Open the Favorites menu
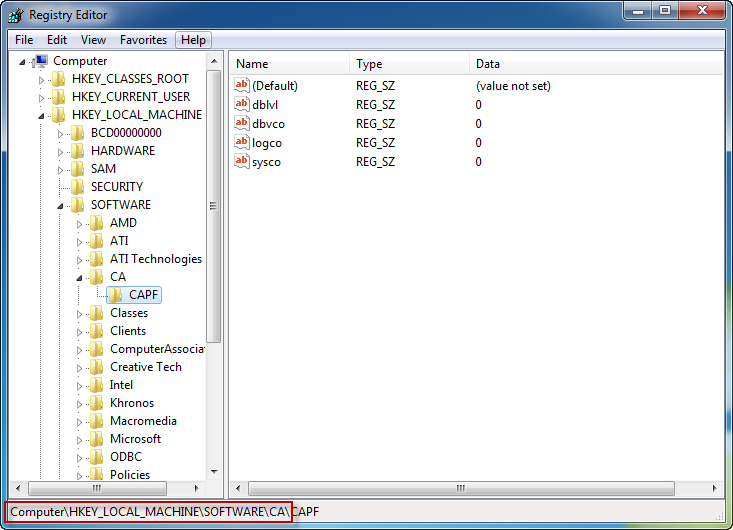Image resolution: width=733 pixels, height=530 pixels. (x=143, y=40)
